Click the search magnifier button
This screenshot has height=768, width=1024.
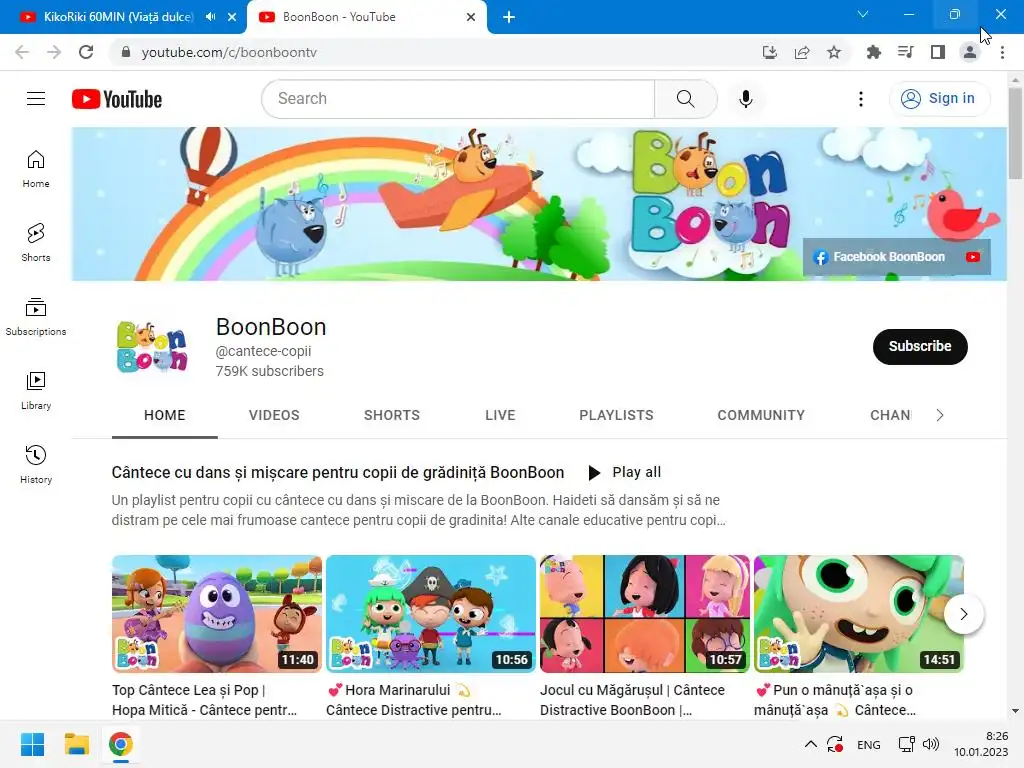coord(686,99)
